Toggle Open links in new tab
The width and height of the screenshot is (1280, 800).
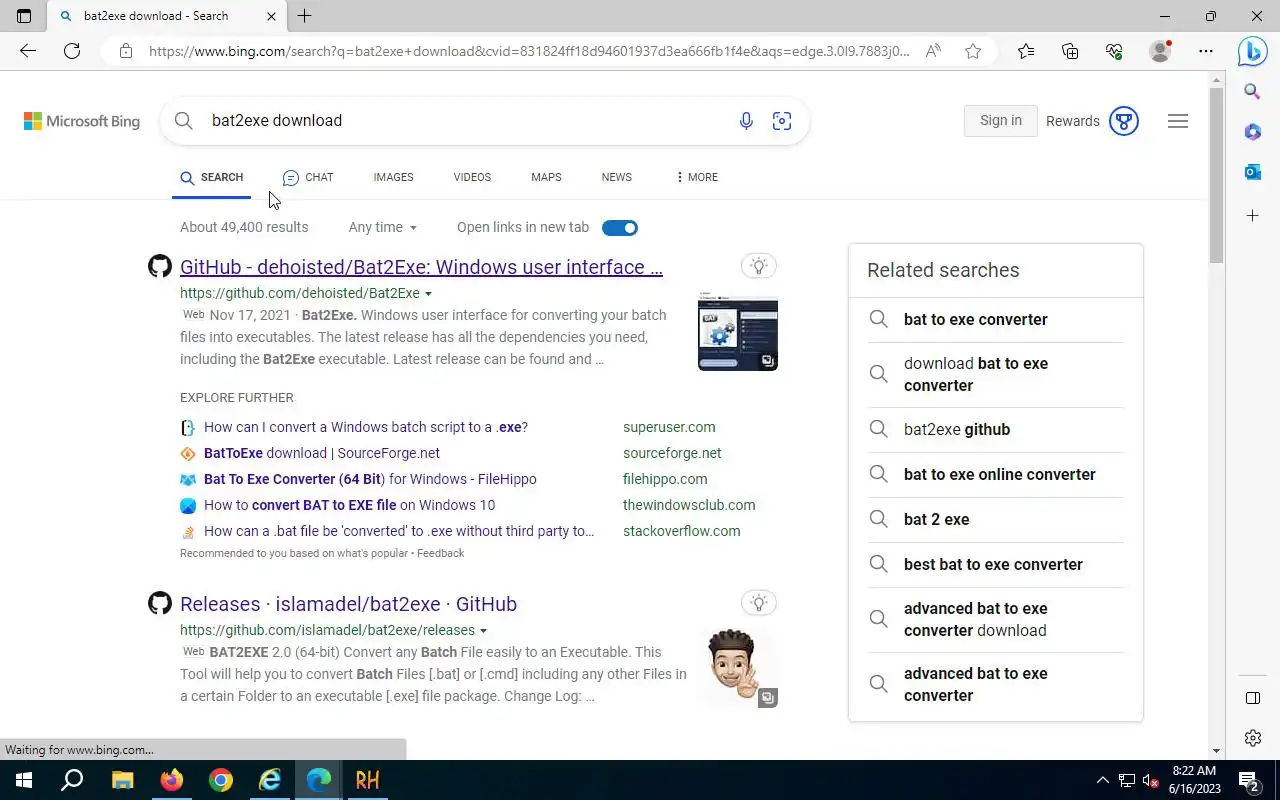[620, 228]
